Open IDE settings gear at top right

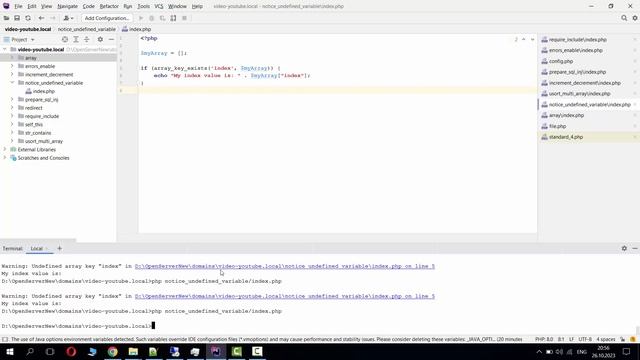coord(635,18)
